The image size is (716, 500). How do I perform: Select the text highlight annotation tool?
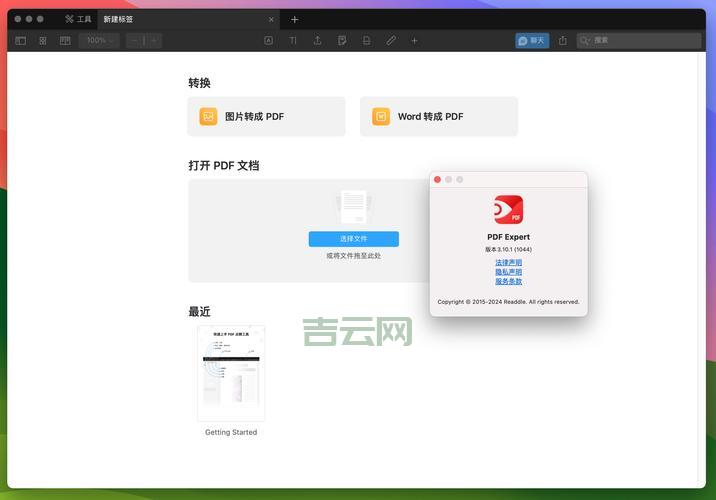click(268, 41)
